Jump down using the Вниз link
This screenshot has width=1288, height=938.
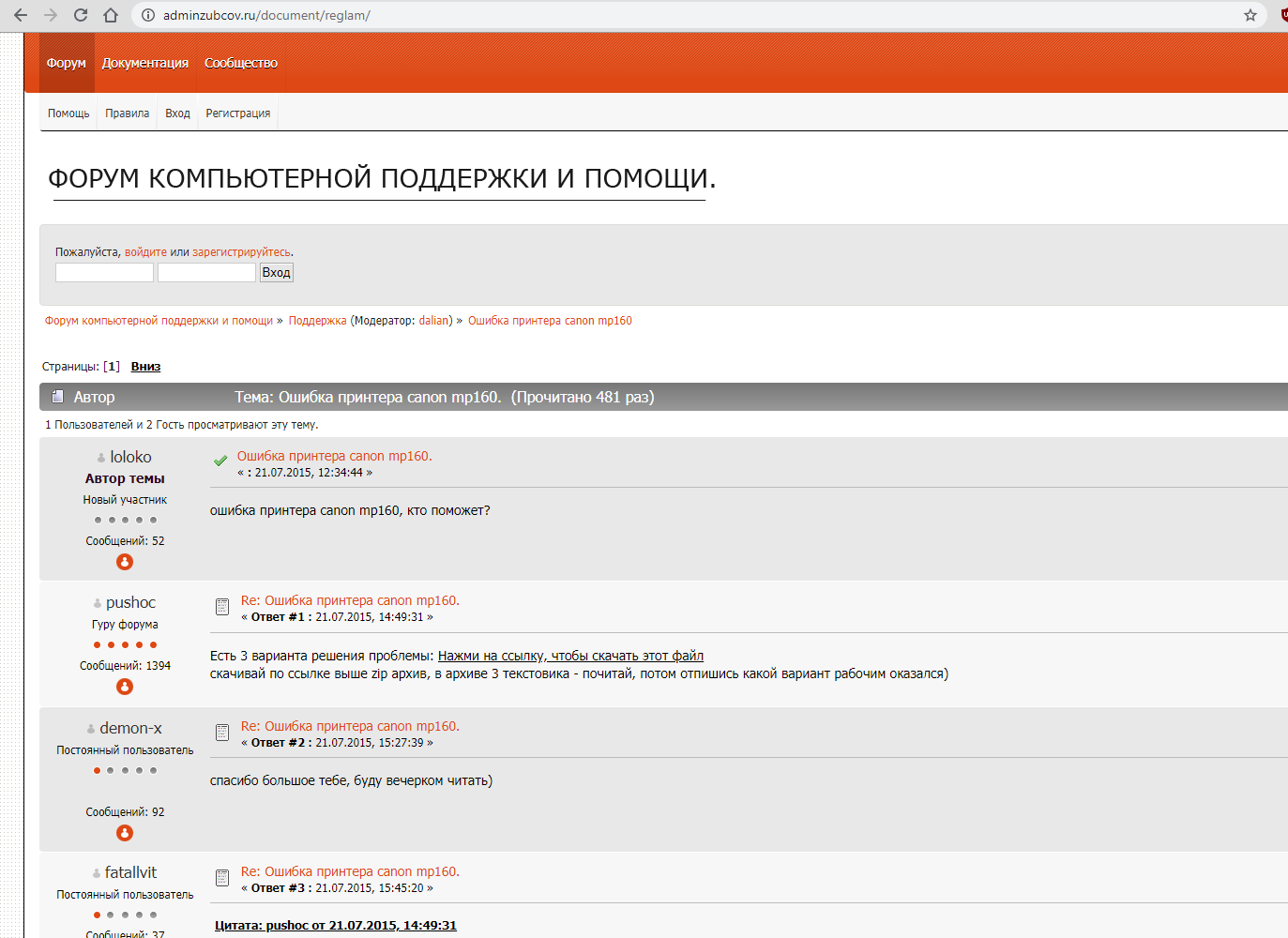(x=145, y=367)
